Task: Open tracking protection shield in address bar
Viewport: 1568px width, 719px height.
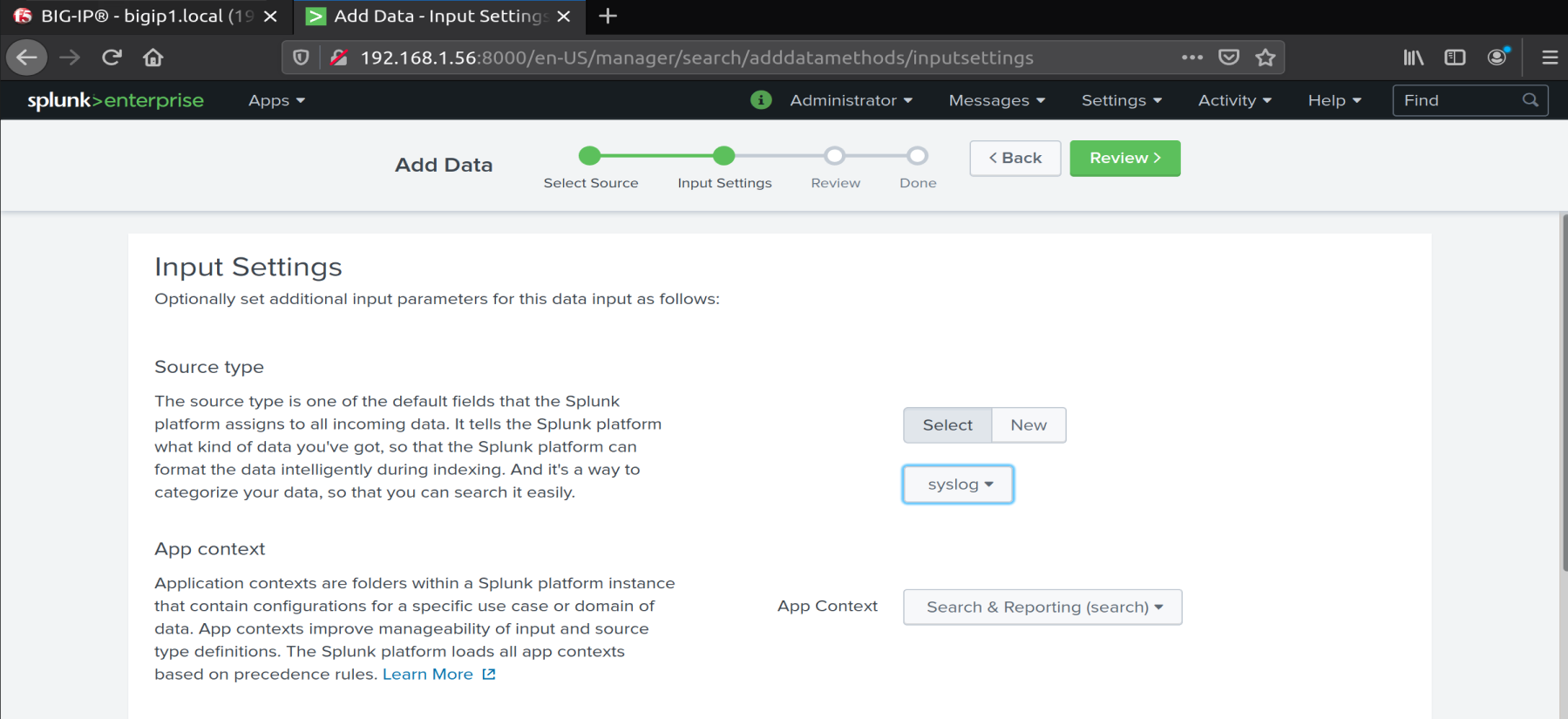Action: coord(301,58)
